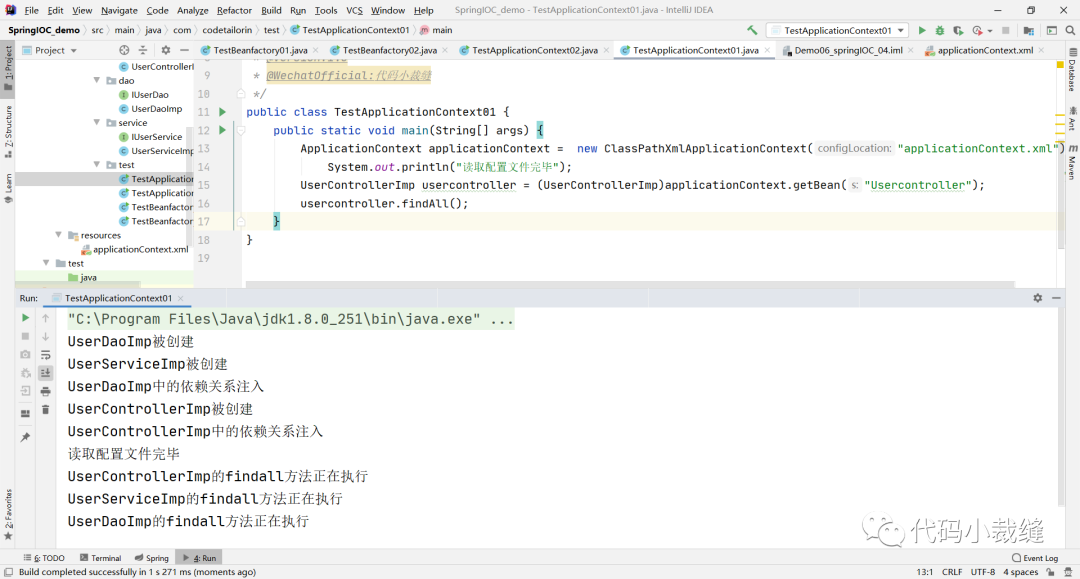This screenshot has height=579, width=1080.
Task: Click the Build project hammer icon
Action: point(752,30)
